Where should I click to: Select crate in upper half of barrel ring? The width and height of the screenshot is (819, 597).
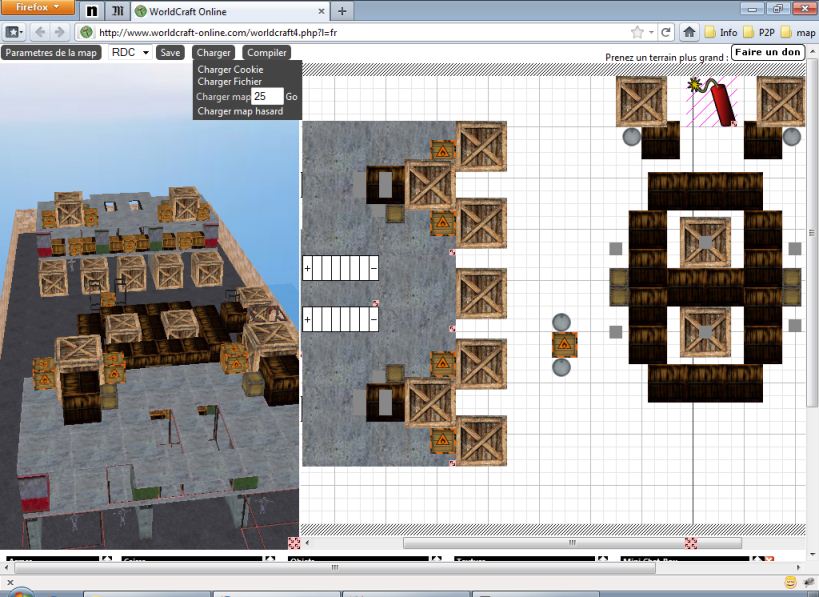tap(705, 242)
